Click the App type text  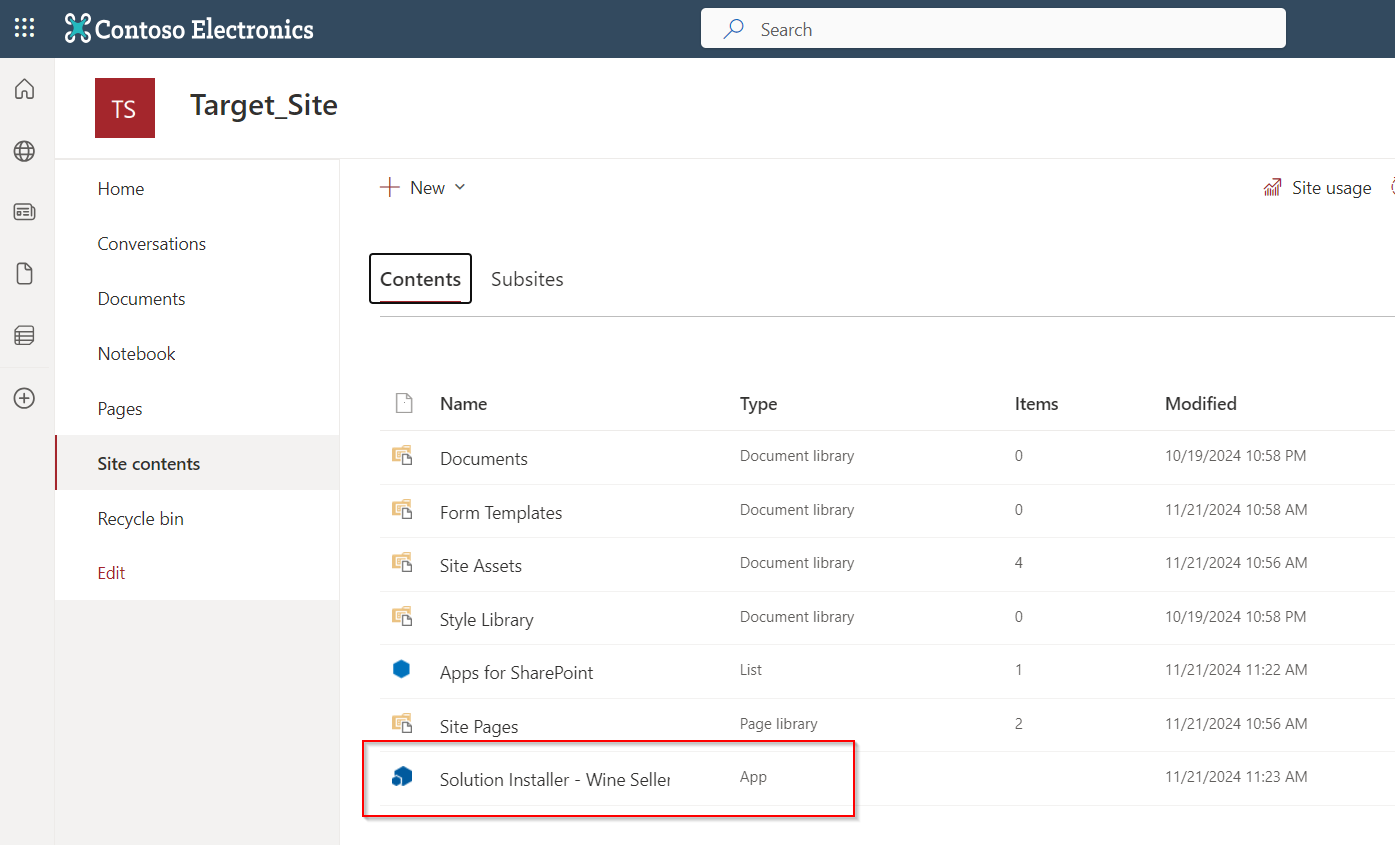754,777
